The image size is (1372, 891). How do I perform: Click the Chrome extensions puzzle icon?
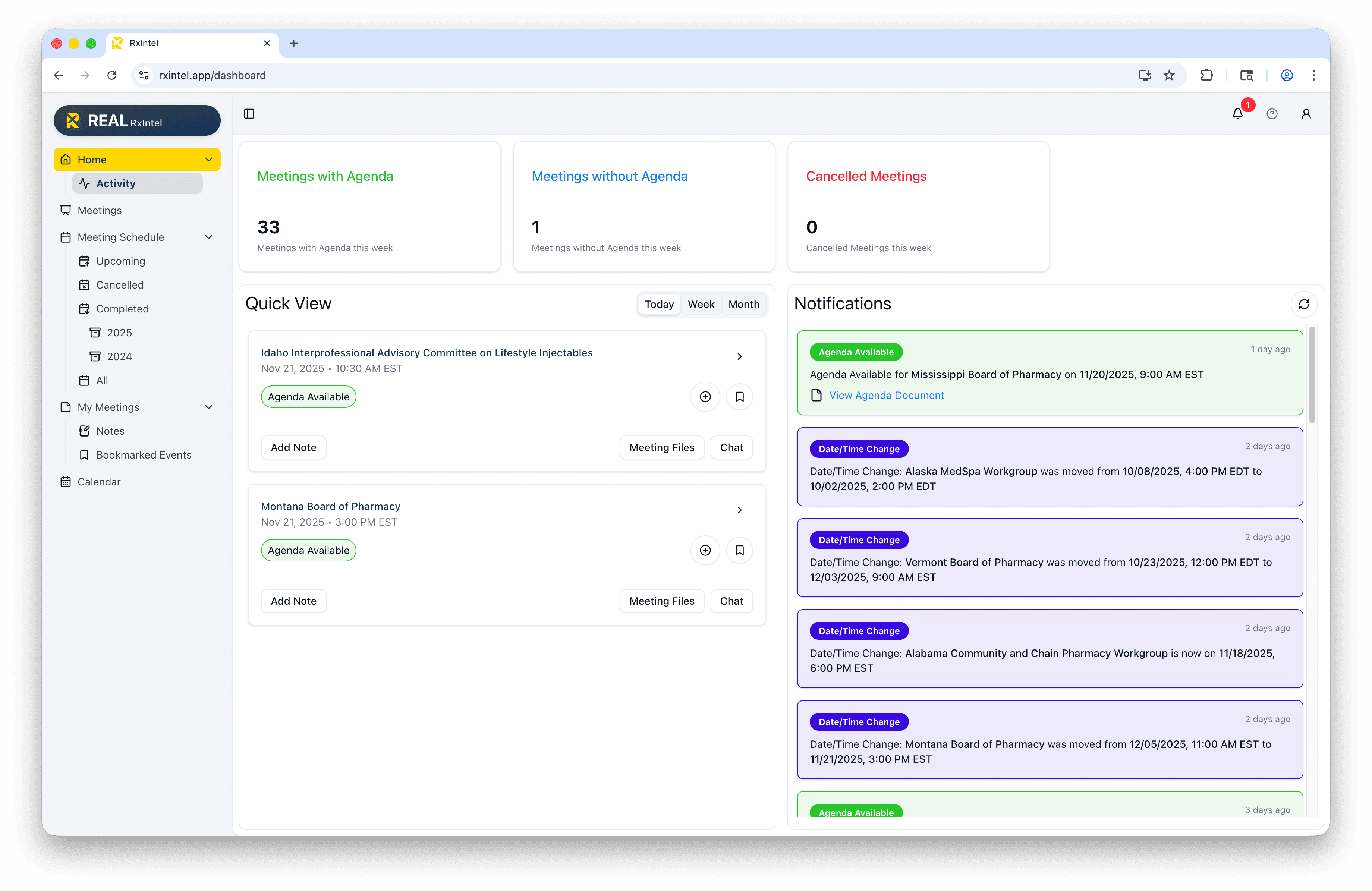(1206, 75)
